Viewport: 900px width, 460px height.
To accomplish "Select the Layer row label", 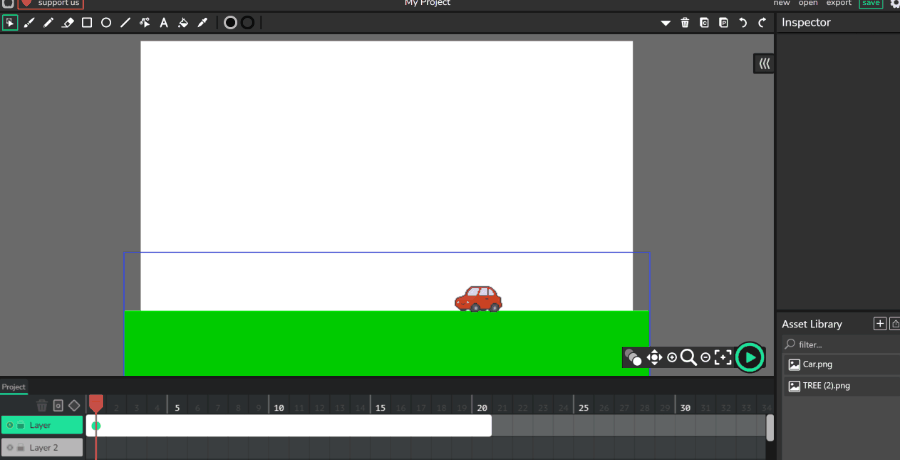I will [x=42, y=426].
